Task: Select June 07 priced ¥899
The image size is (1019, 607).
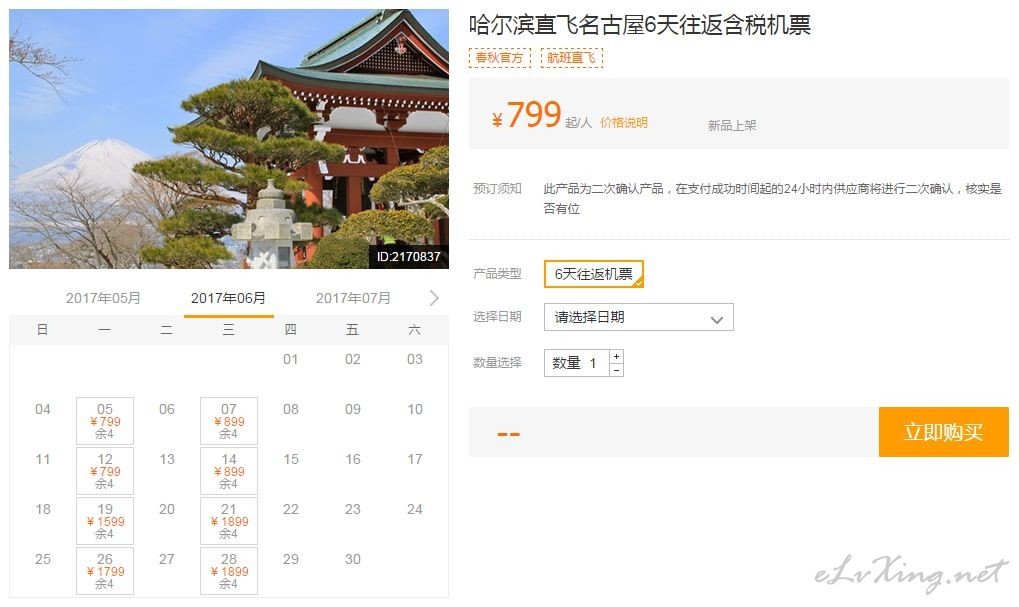Action: tap(229, 421)
